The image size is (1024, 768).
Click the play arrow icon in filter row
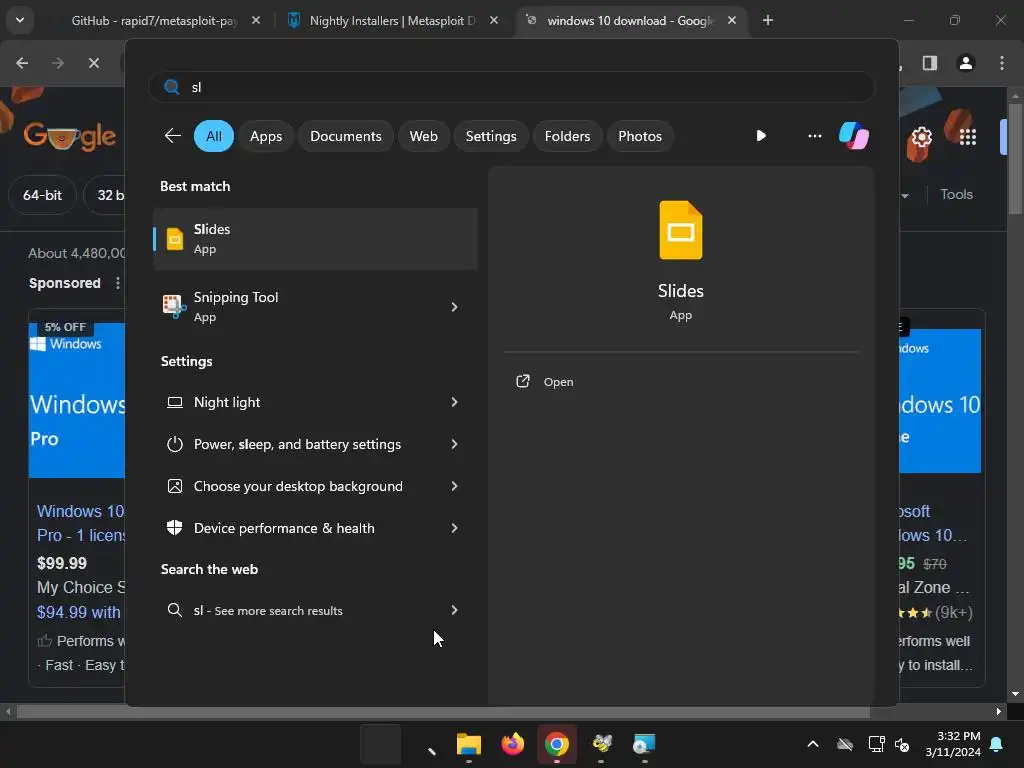[x=761, y=136]
